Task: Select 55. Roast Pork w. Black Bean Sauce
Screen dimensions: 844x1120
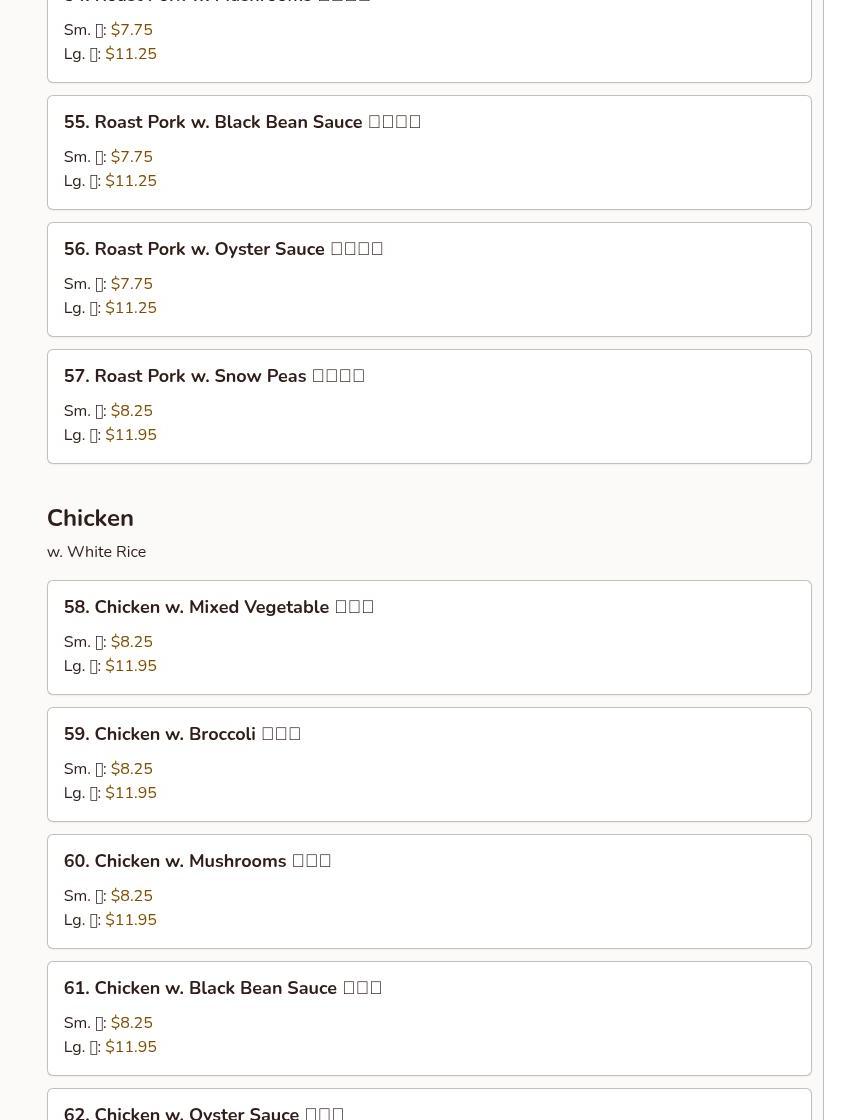Action: (x=242, y=122)
